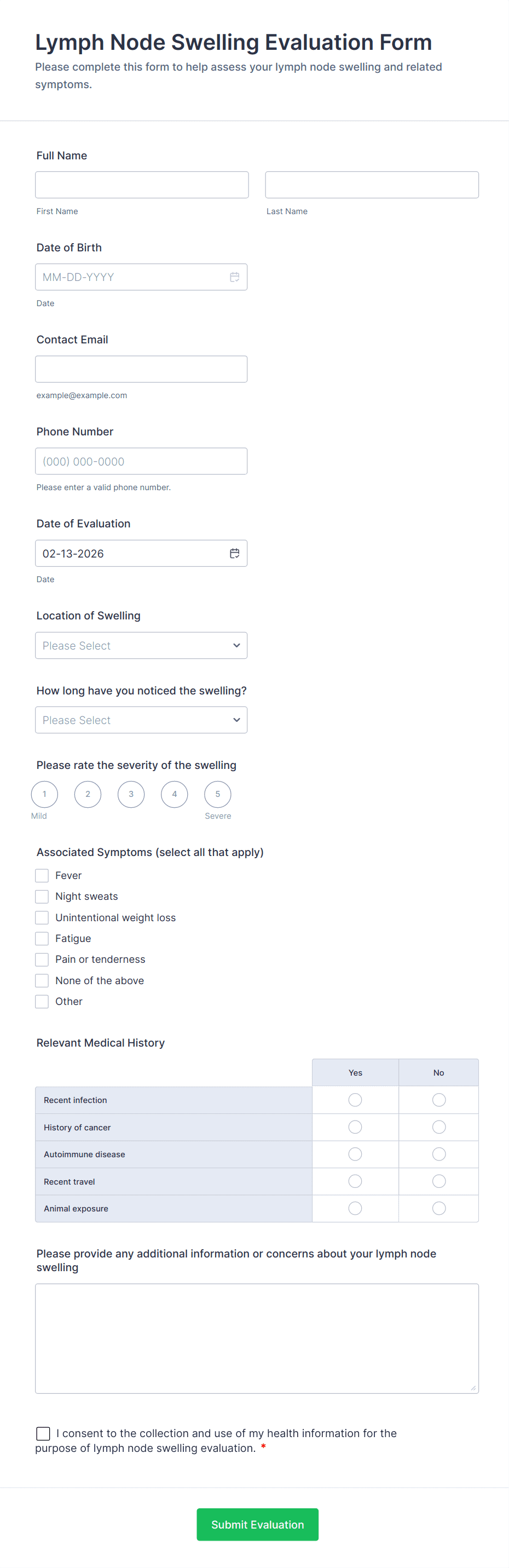Image resolution: width=509 pixels, height=1568 pixels.
Task: Pick severity rating 3
Action: pos(131,794)
